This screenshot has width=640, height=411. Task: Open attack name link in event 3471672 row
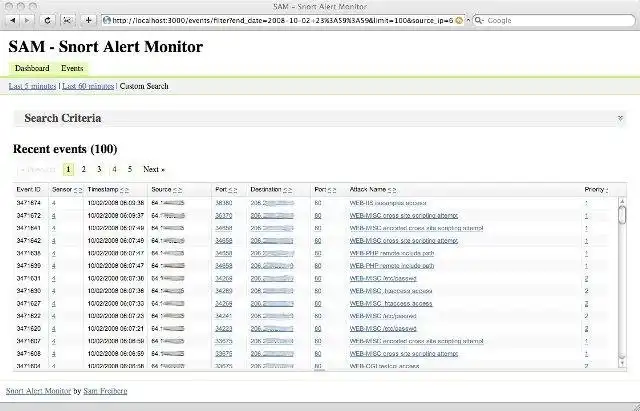tap(404, 215)
